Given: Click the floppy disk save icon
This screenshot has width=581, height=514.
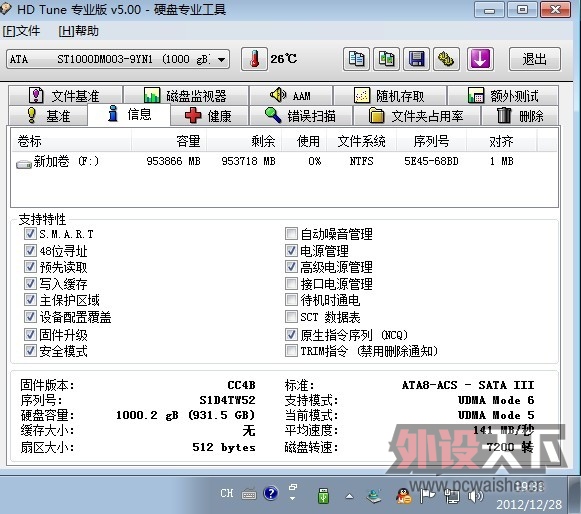Looking at the screenshot, I should pos(416,59).
